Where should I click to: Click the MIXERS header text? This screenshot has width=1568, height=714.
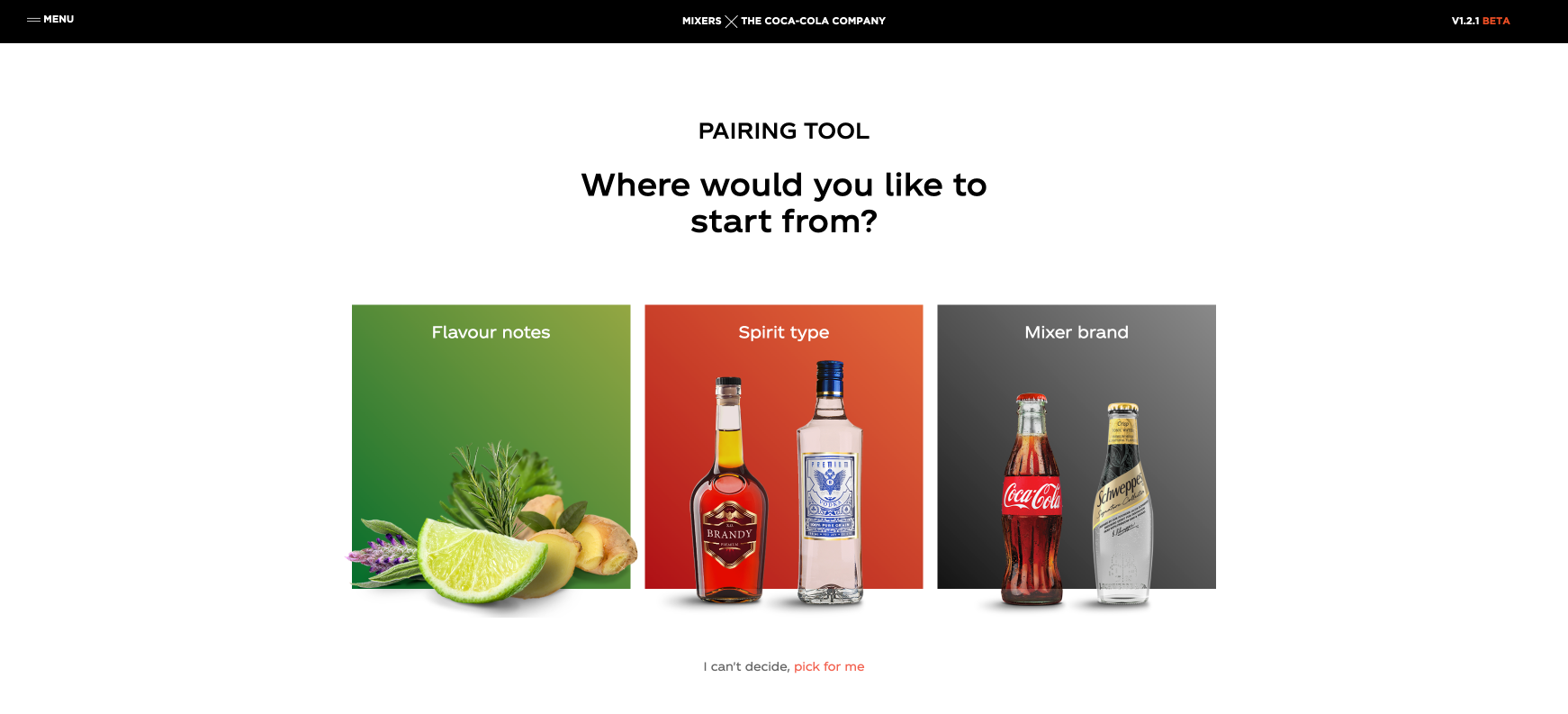pos(702,21)
